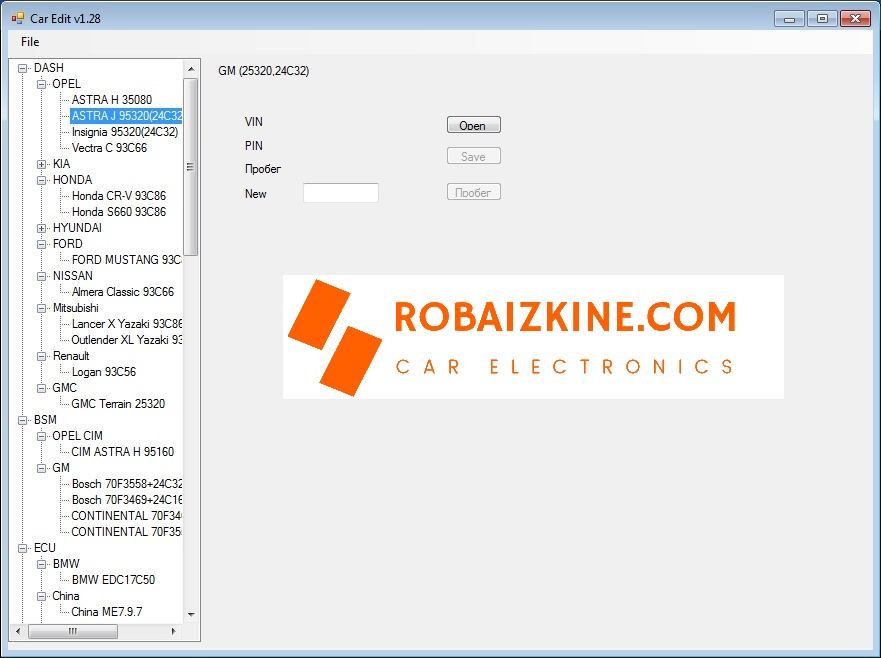Click the Car Edit app icon in title bar
The height and width of the screenshot is (658, 881).
coord(17,18)
